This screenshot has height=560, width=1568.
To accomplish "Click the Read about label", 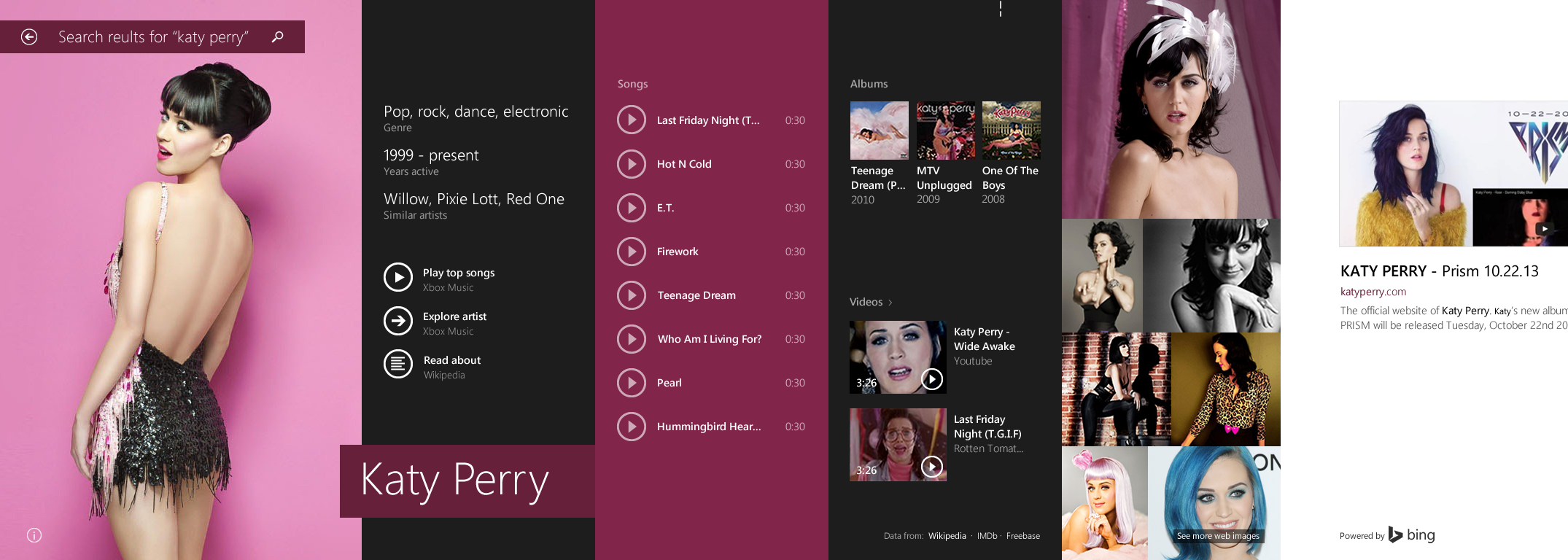I will pyautogui.click(x=452, y=360).
